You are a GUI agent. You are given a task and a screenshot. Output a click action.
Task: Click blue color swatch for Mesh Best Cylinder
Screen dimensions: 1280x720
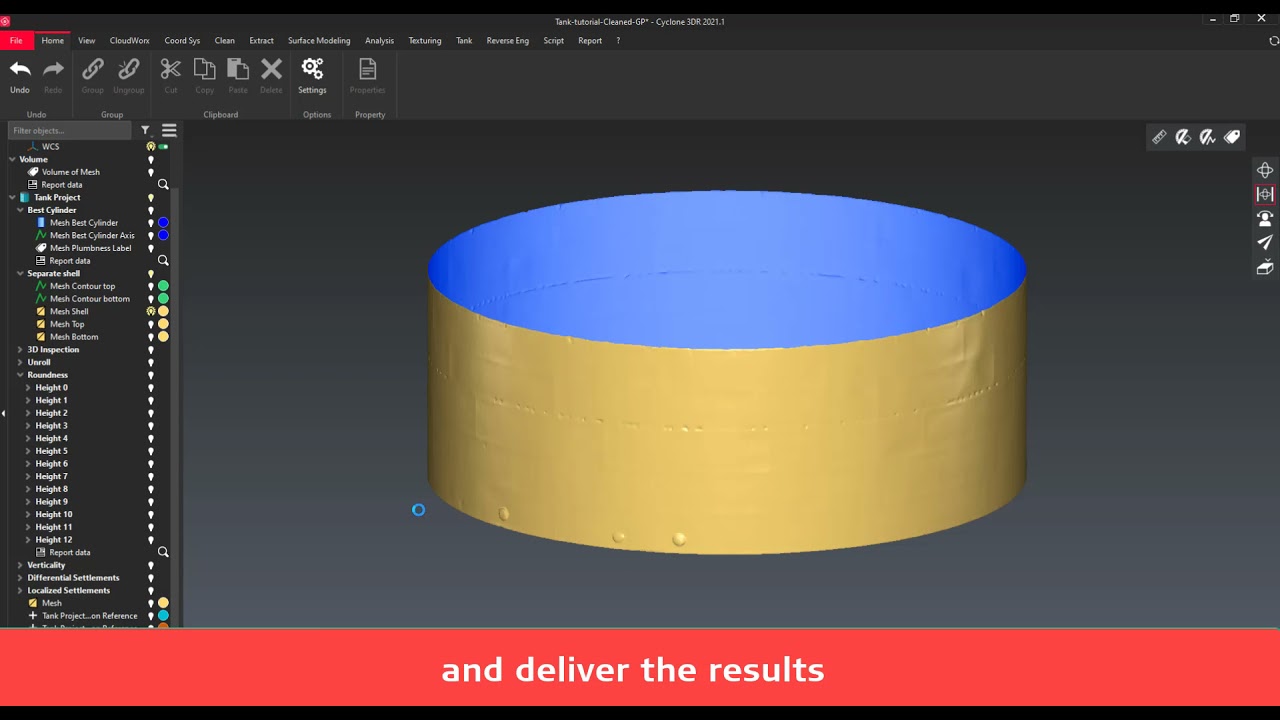click(x=163, y=223)
